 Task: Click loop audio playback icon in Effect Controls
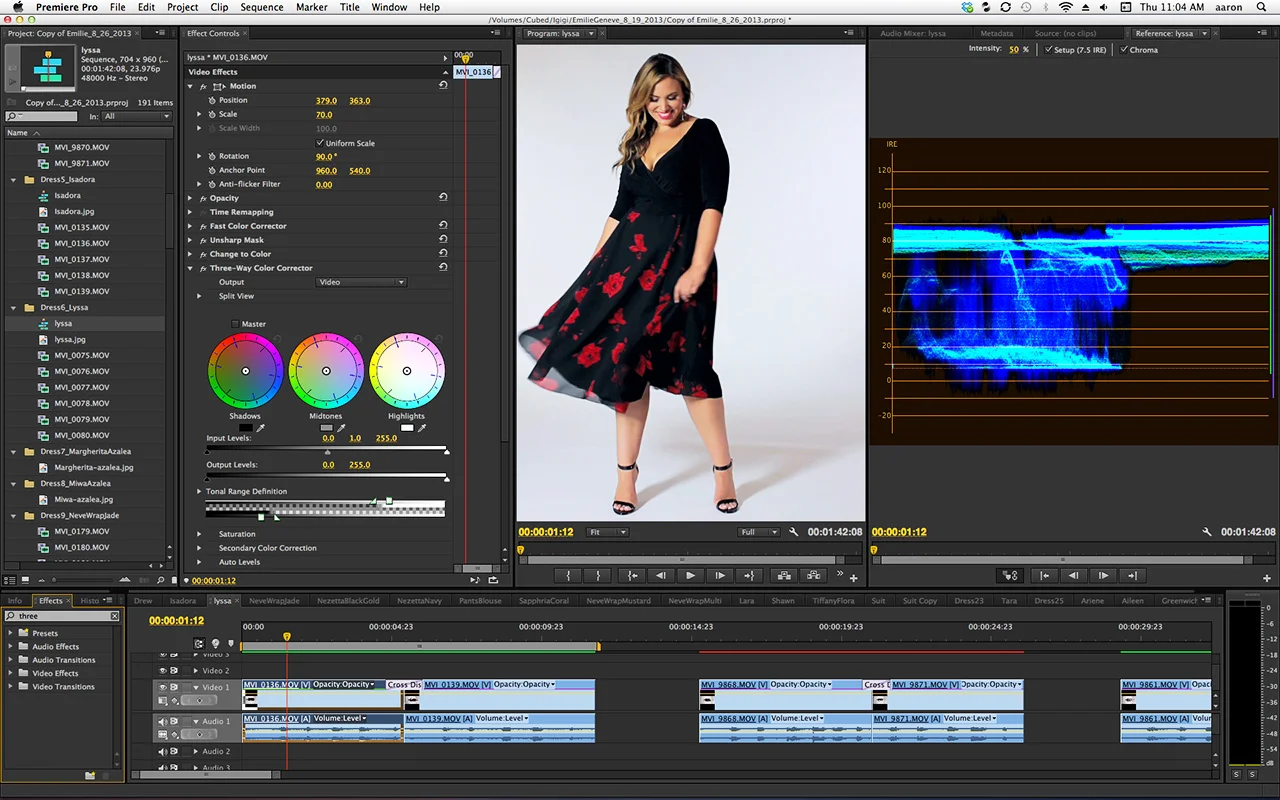tap(493, 580)
